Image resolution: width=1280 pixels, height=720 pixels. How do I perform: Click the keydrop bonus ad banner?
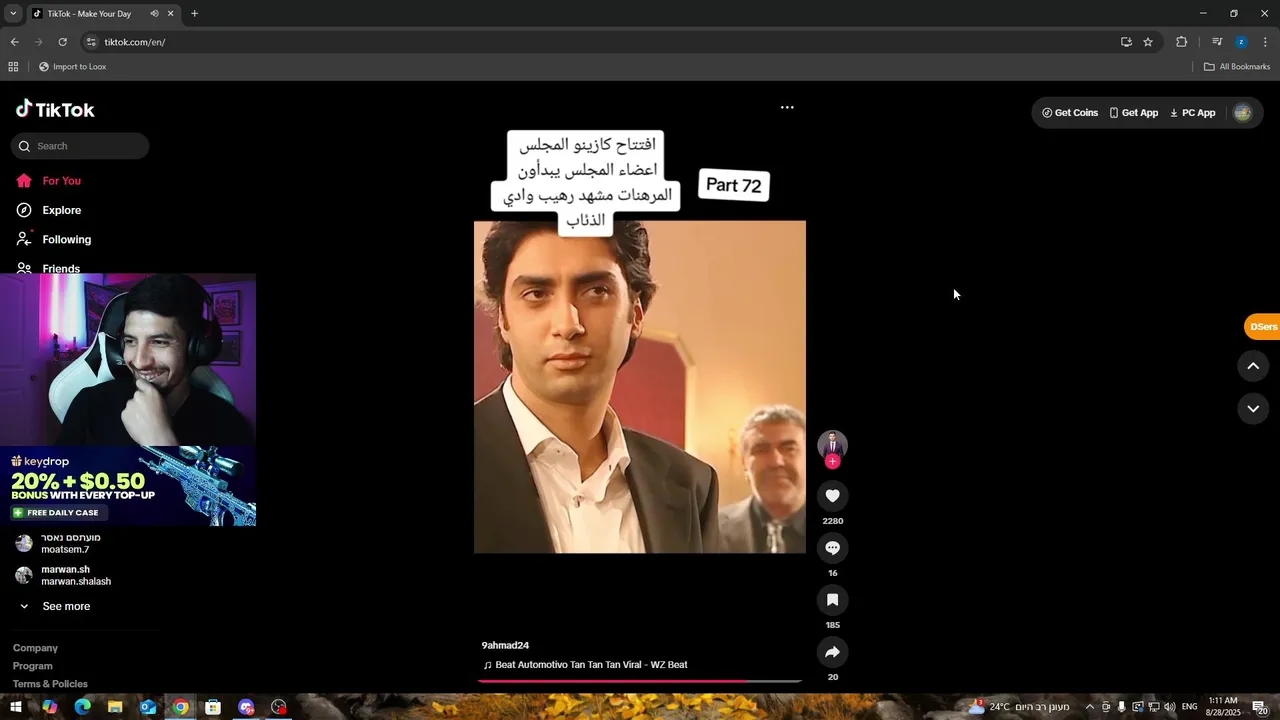pos(128,486)
